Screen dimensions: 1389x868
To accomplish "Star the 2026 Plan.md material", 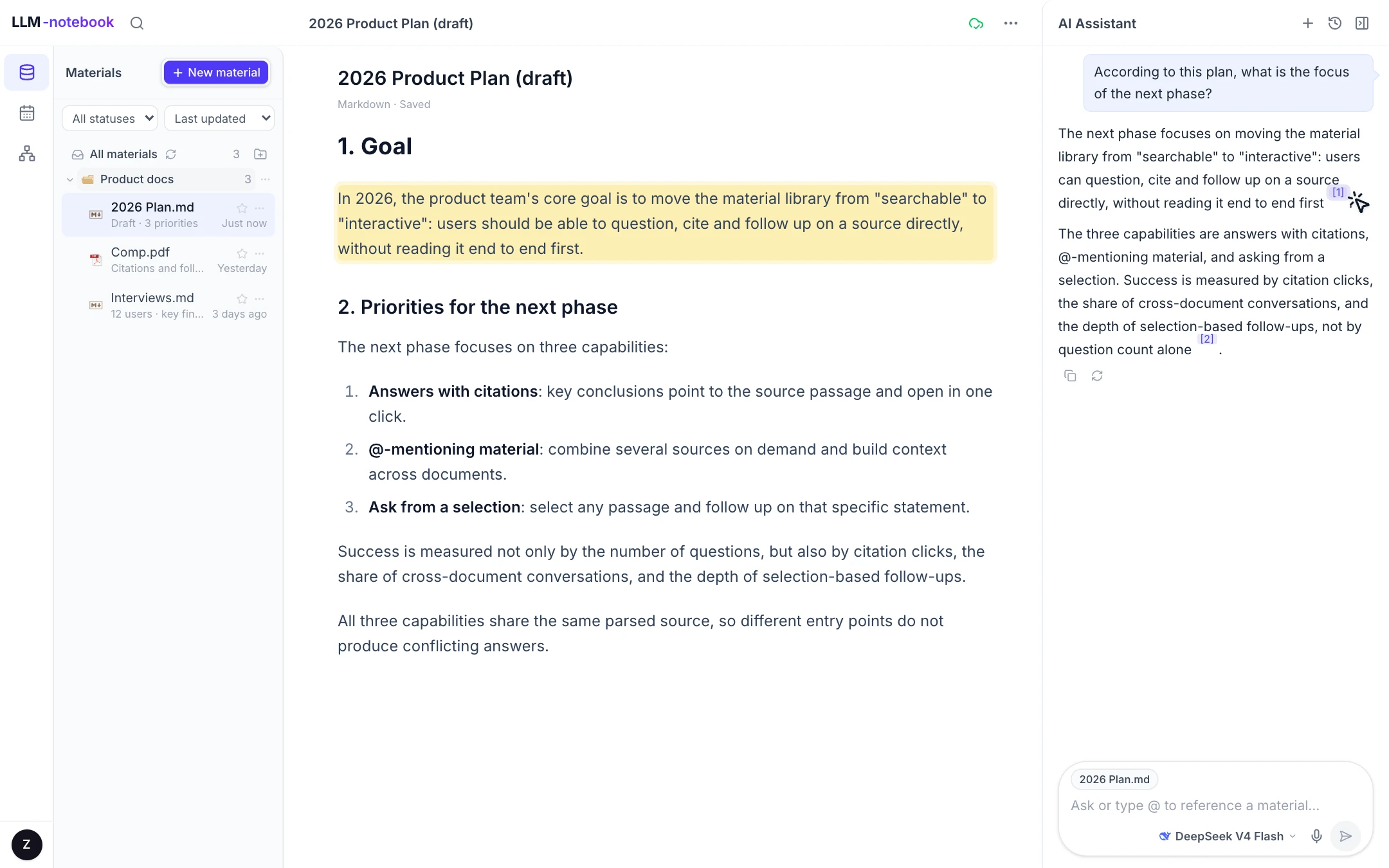I will (242, 208).
